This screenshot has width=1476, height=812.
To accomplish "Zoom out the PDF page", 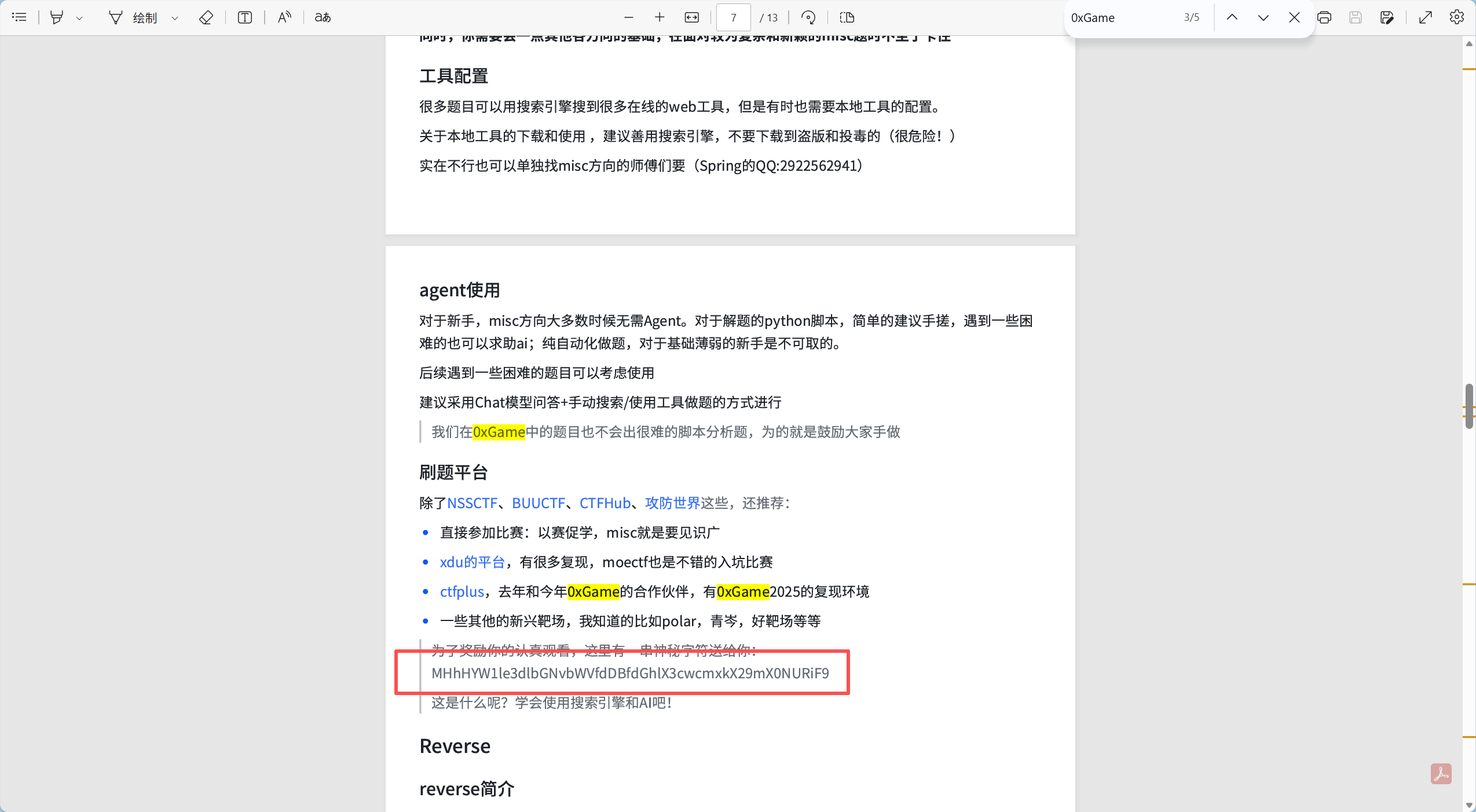I will pos(629,17).
